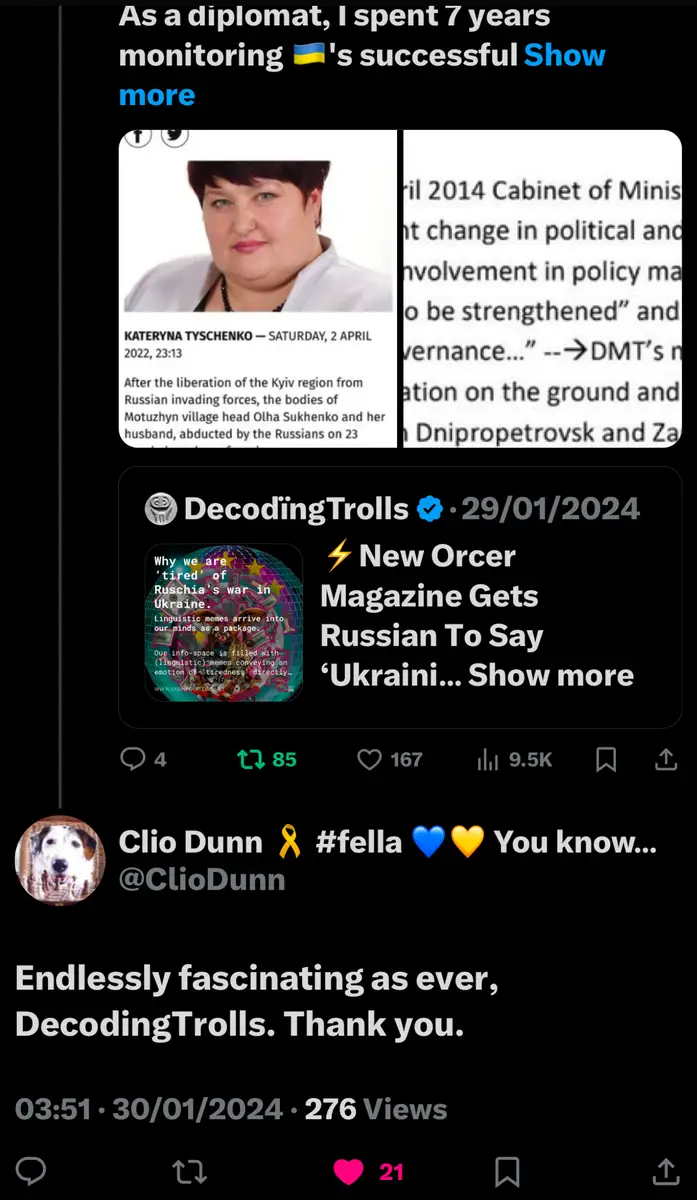Tap the green retweet icon showing 85
697x1200 pixels.
267,760
